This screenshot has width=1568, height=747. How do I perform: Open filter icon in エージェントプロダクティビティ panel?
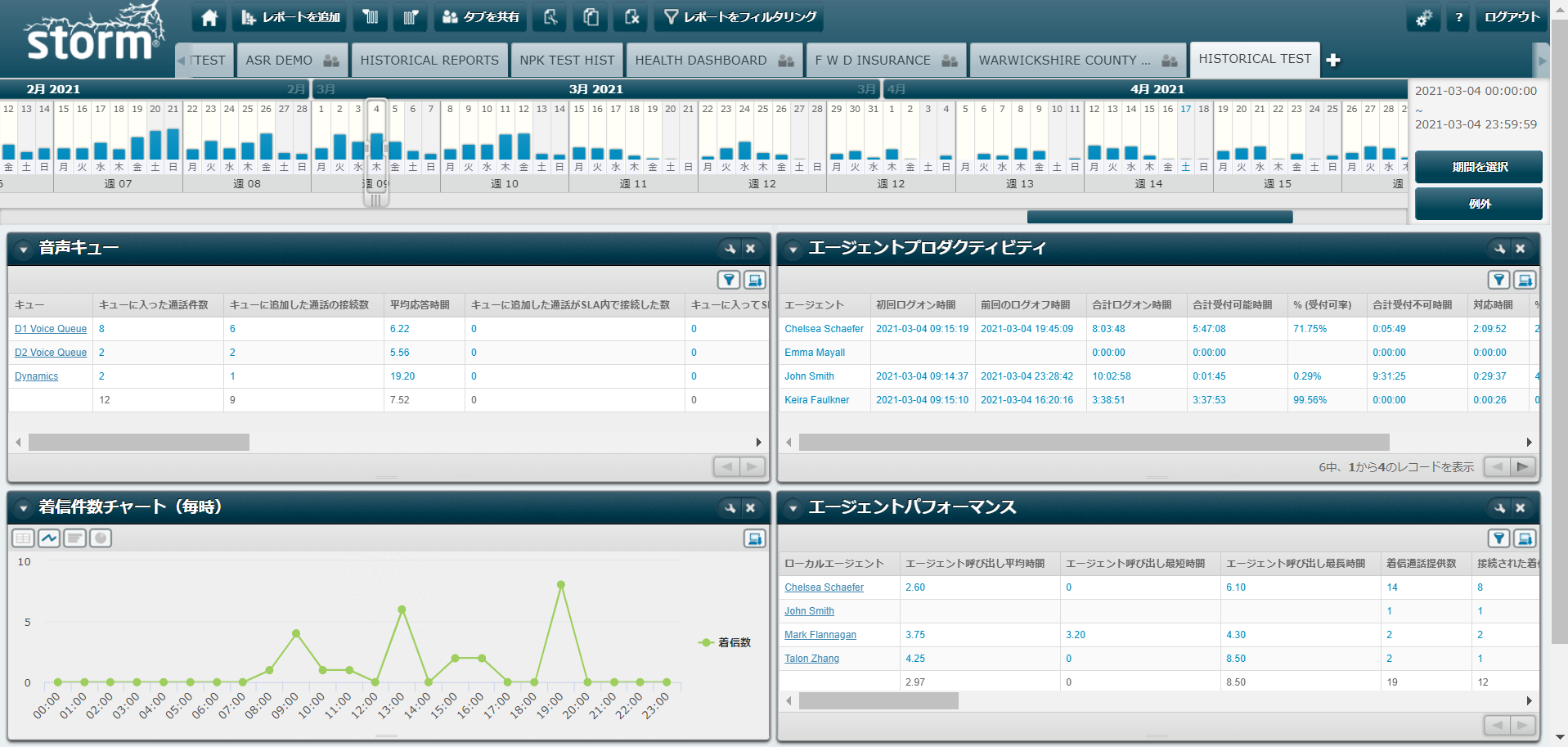point(1498,280)
